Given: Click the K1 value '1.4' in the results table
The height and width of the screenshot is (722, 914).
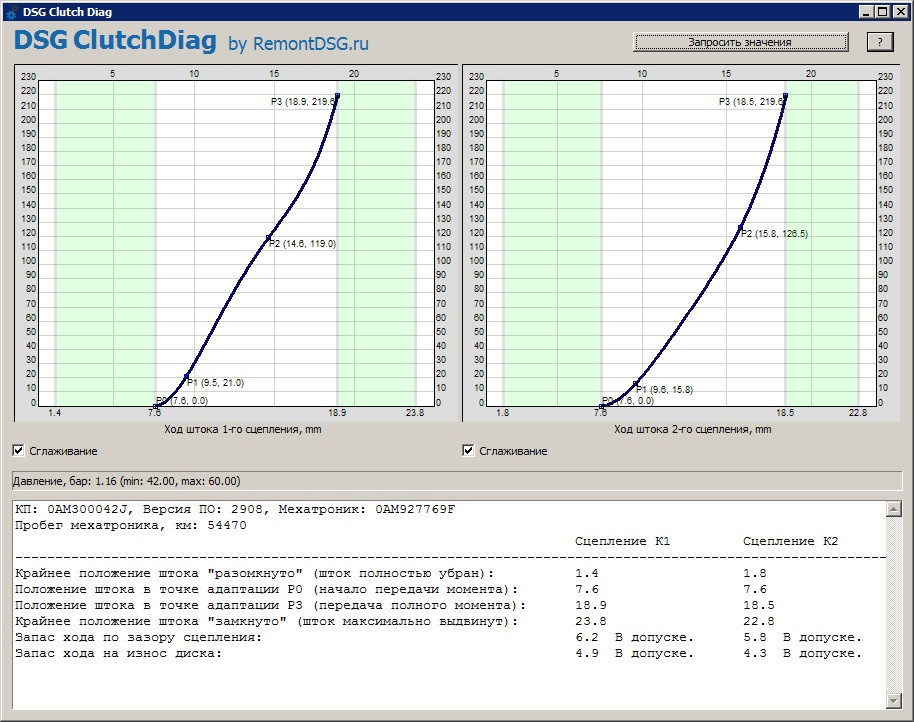Looking at the screenshot, I should click(x=587, y=573).
